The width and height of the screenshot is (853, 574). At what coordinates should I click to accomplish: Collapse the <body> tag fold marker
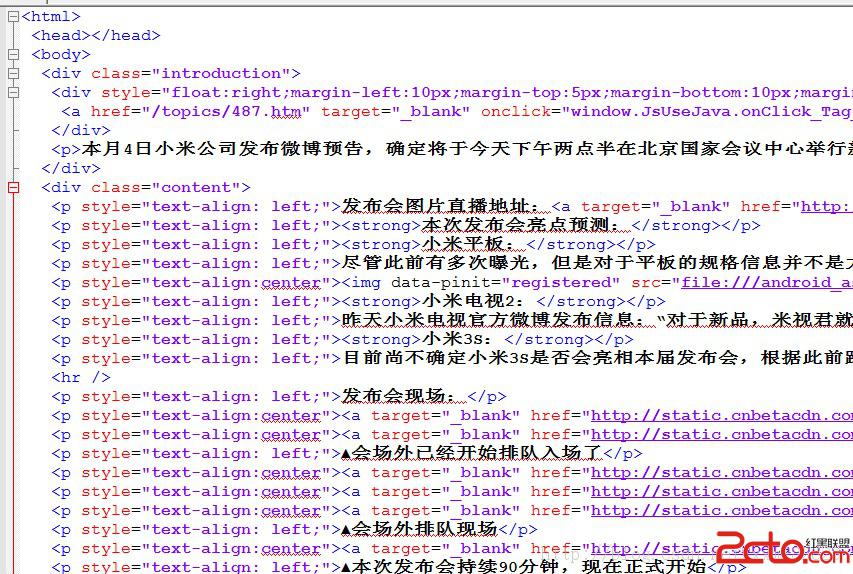(13, 55)
